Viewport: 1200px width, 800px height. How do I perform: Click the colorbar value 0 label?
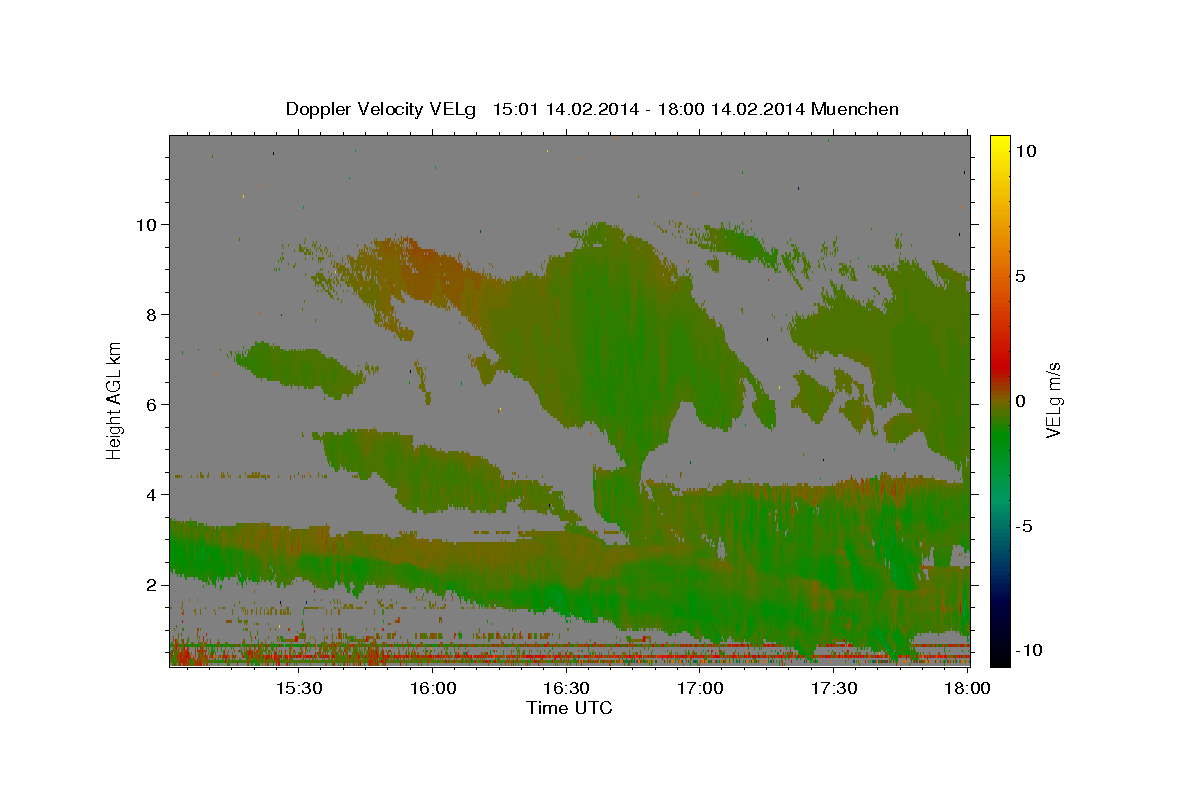point(1021,401)
